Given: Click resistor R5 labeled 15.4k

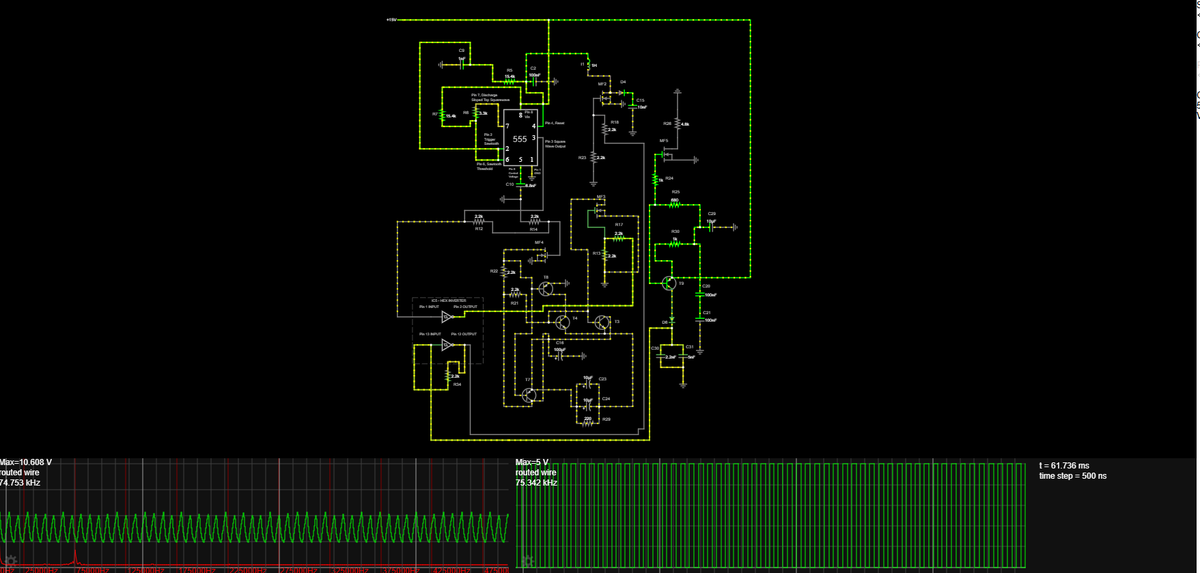Looking at the screenshot, I should point(509,82).
